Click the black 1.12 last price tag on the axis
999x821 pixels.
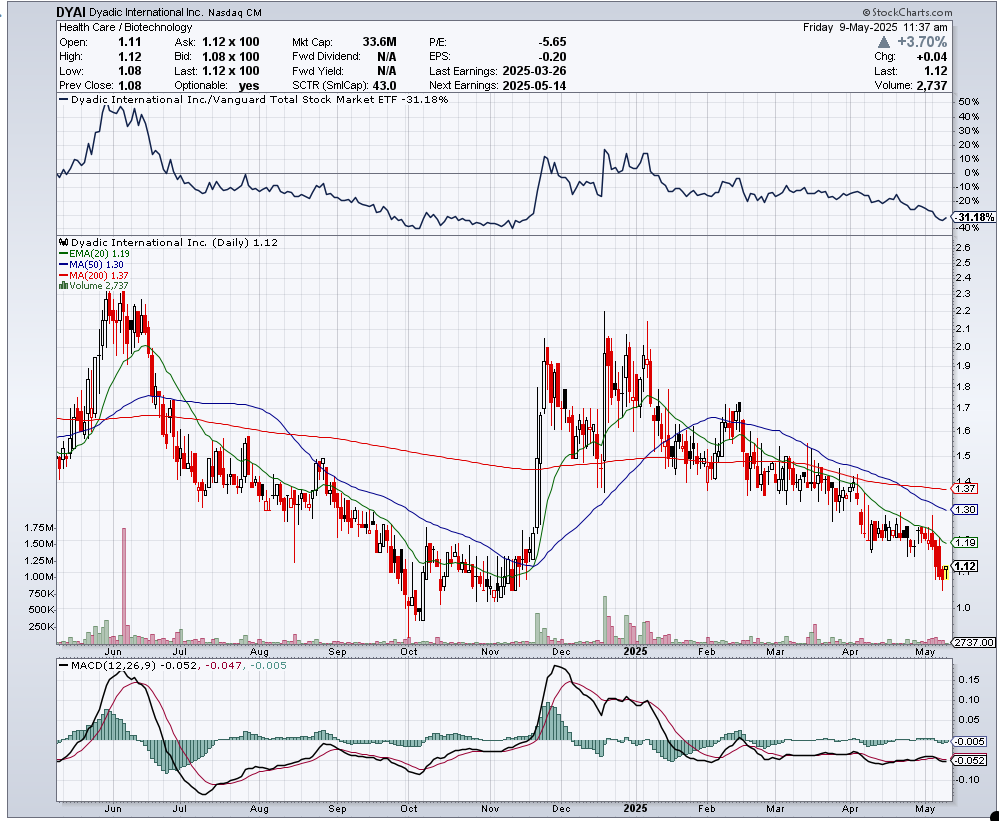[x=965, y=566]
